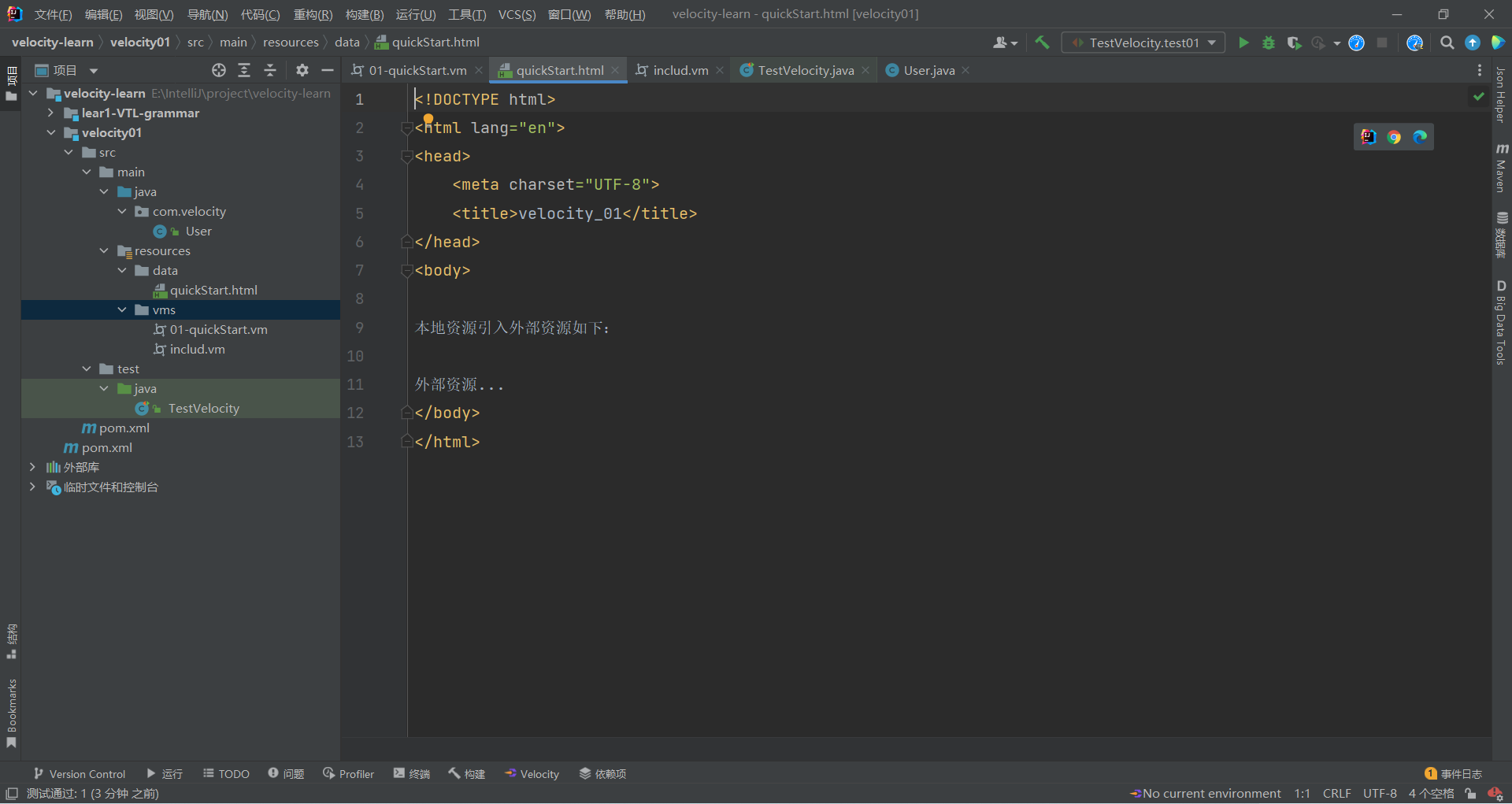Open the TestVelocity.test01 run configuration dropdown

1143,43
